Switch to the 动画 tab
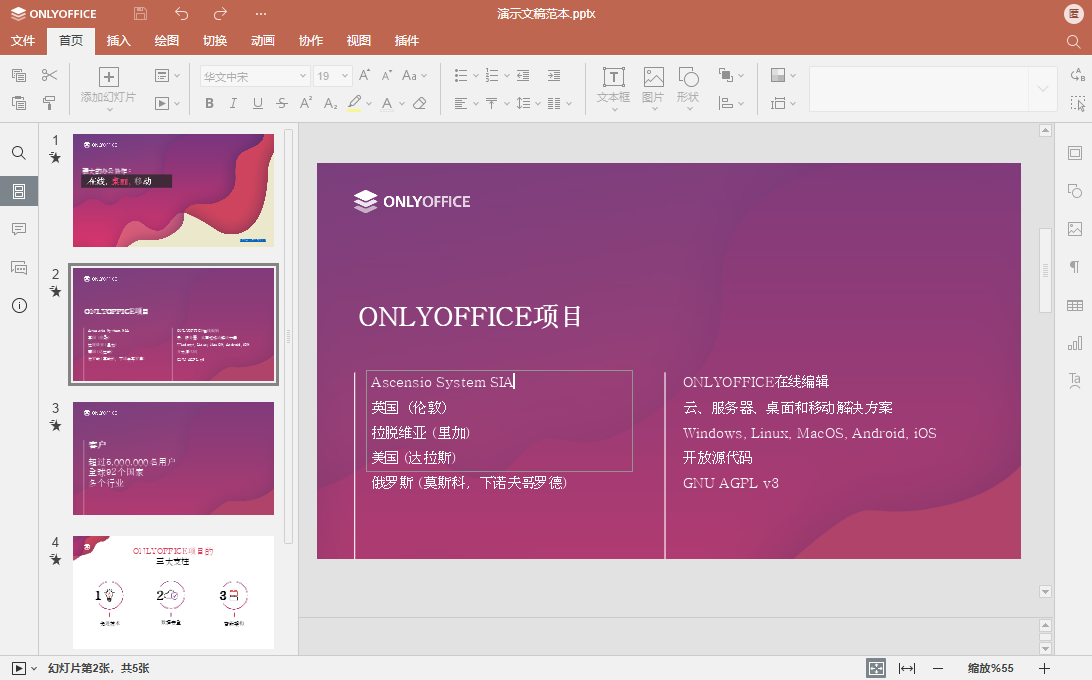 click(x=263, y=40)
